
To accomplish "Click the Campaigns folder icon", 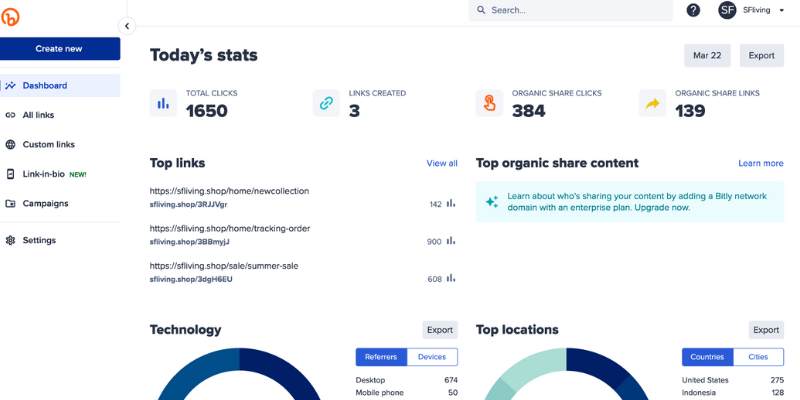I will click(10, 204).
